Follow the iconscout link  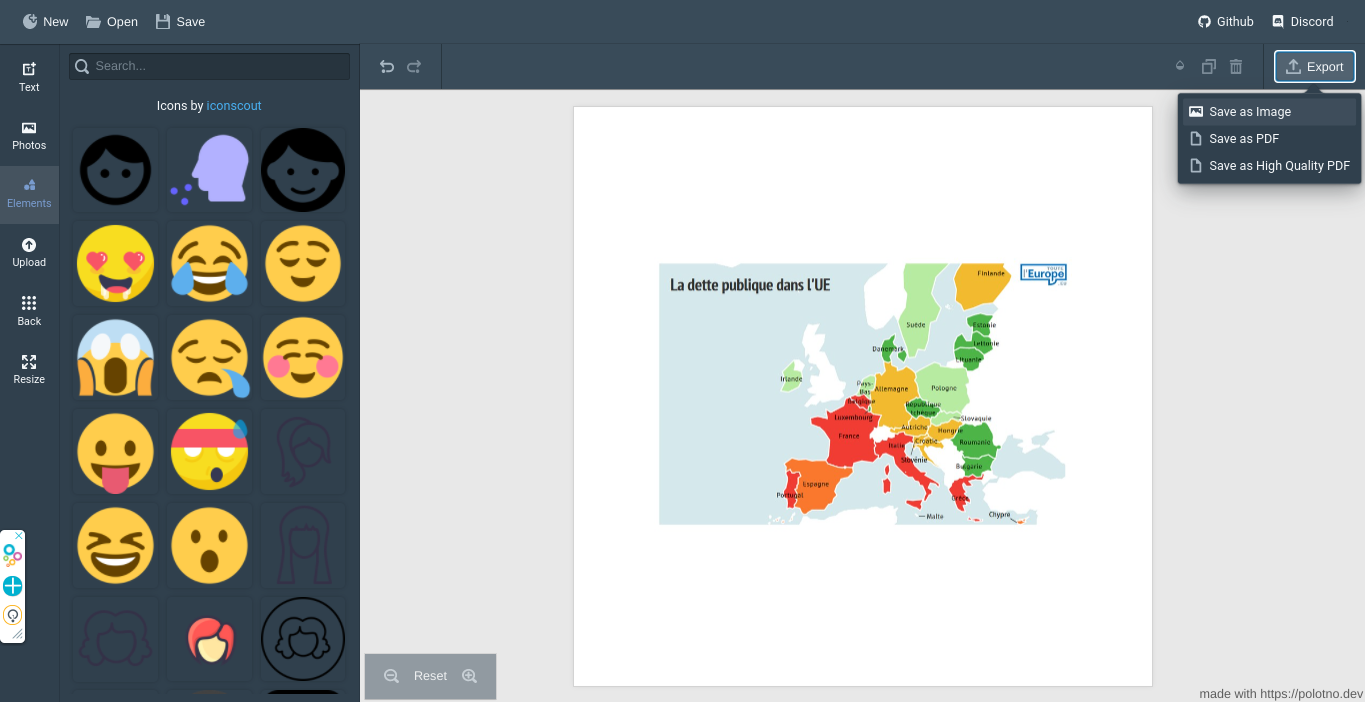pos(234,106)
